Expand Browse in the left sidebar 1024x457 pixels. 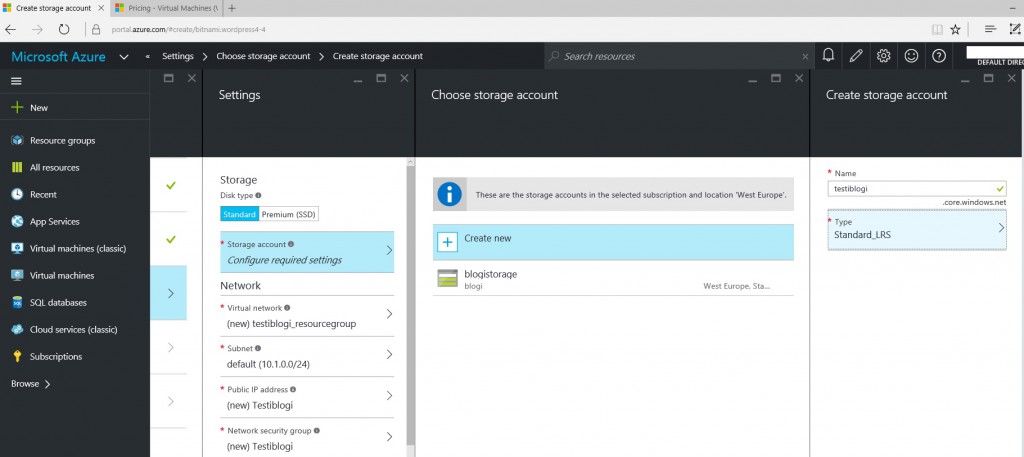[x=31, y=384]
